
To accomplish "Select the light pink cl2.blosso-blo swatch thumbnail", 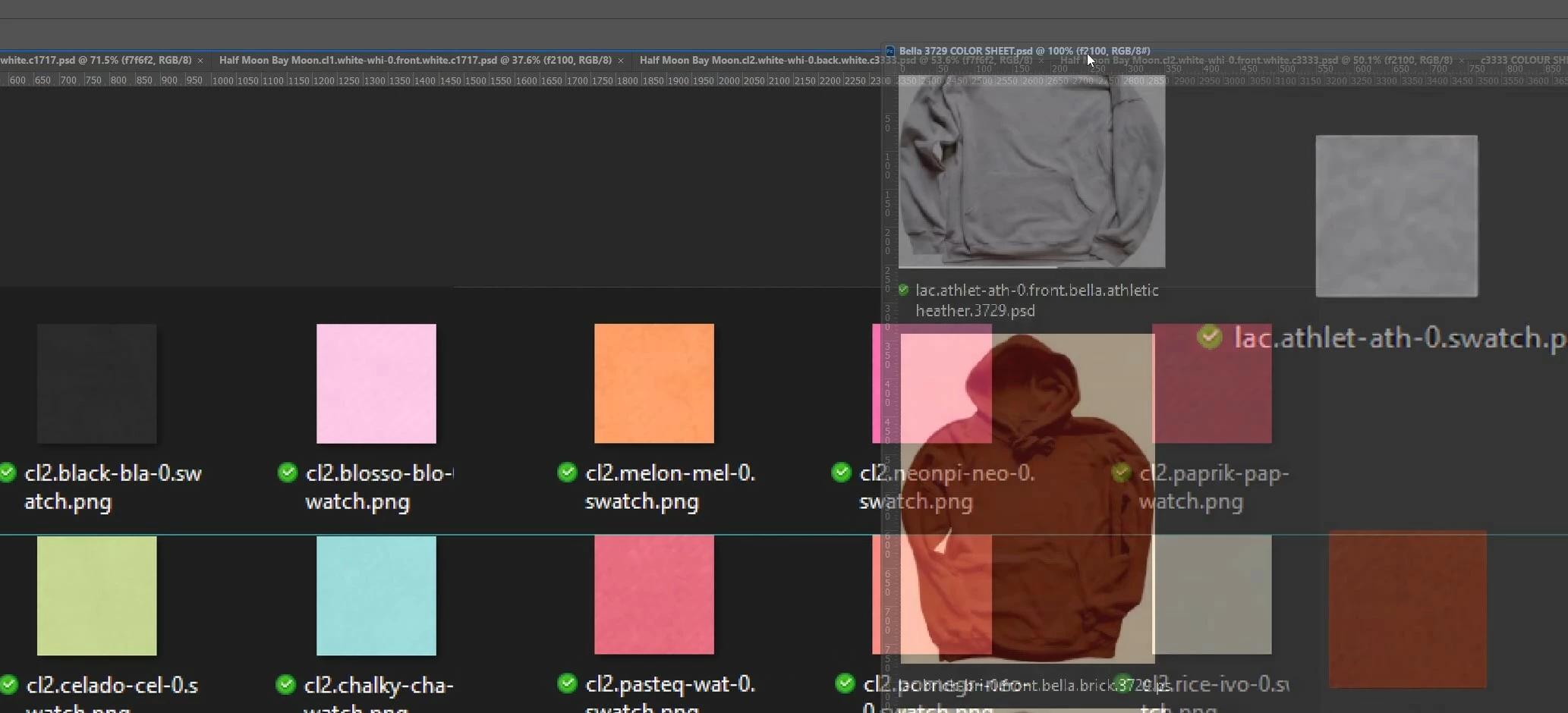I will [376, 384].
